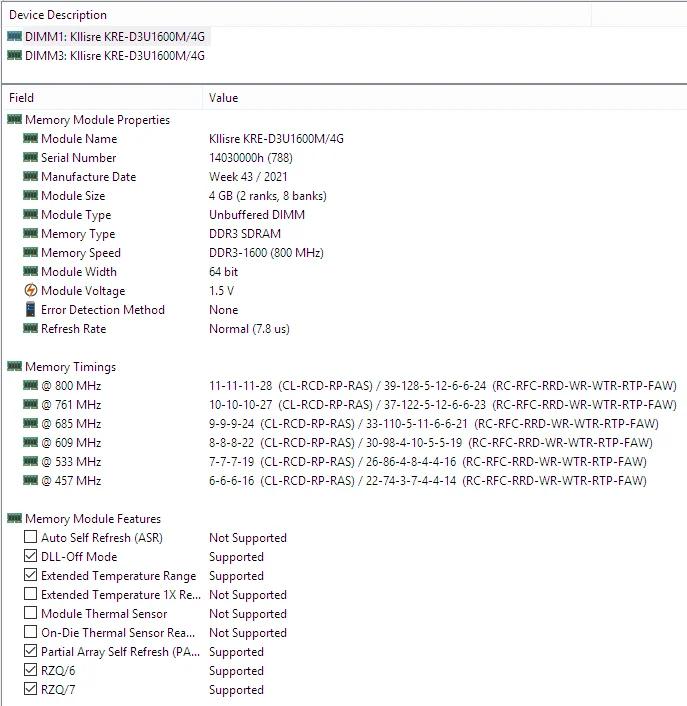The image size is (687, 706).
Task: Click the Memory Timings section icon
Action: click(14, 367)
